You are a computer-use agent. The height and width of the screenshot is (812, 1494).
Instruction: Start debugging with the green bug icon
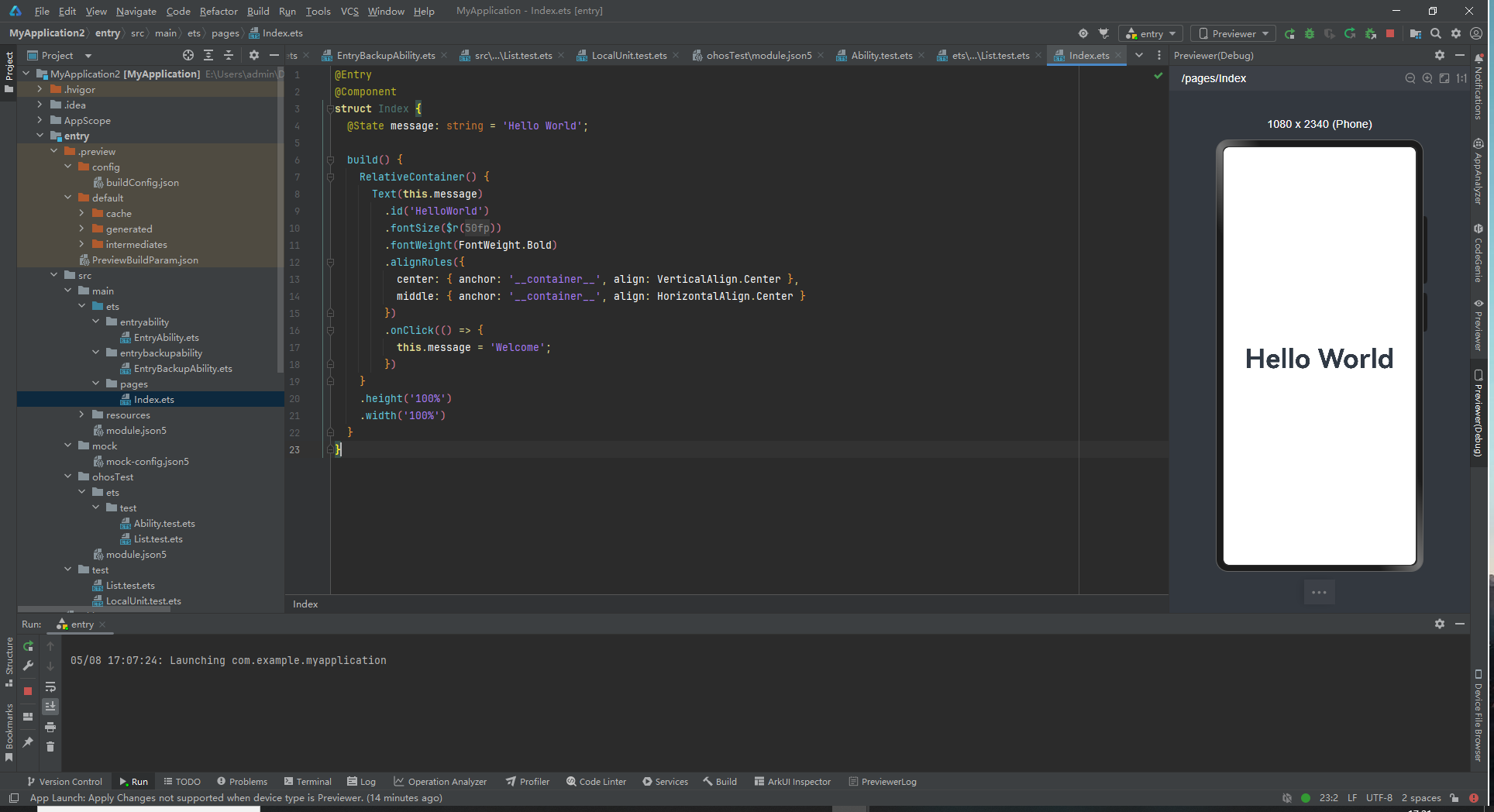point(1310,33)
